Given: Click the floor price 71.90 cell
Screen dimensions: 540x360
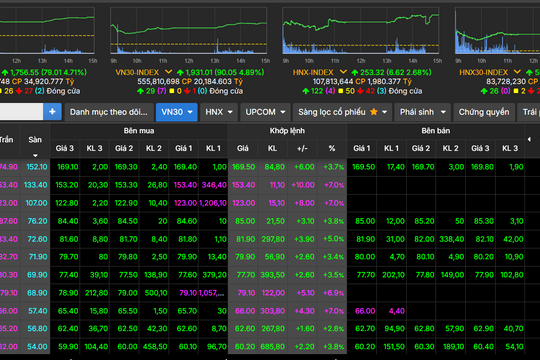Looking at the screenshot, I should coord(35,257).
